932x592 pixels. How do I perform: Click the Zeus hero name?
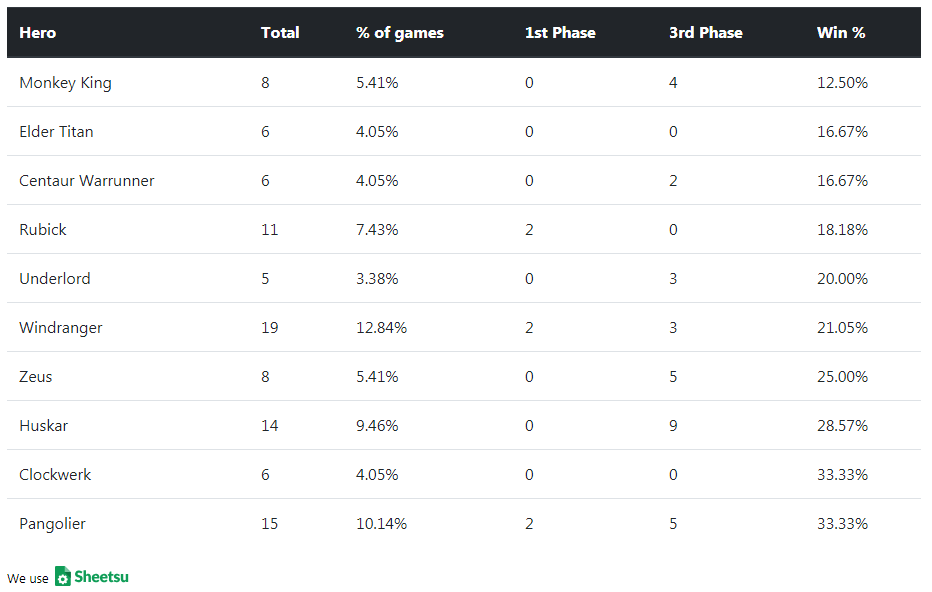[36, 377]
